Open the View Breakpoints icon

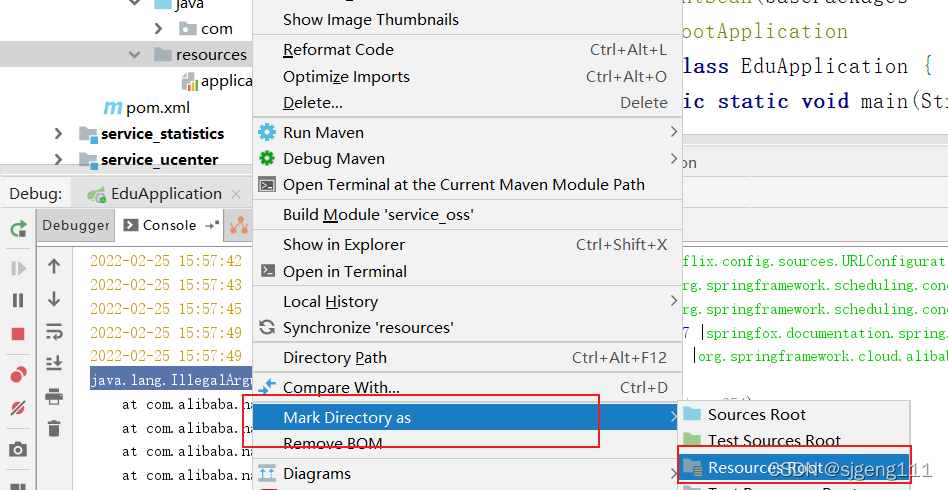pyautogui.click(x=18, y=375)
